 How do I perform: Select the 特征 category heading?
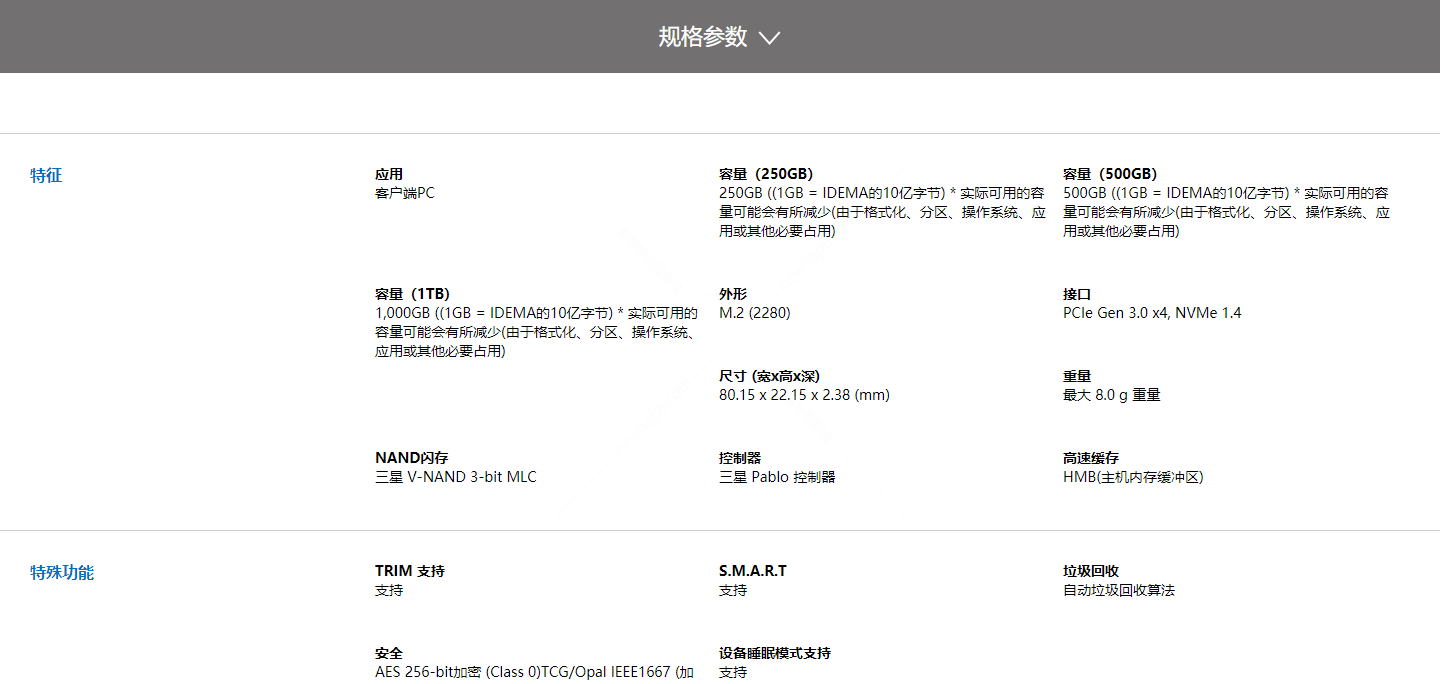pos(46,175)
